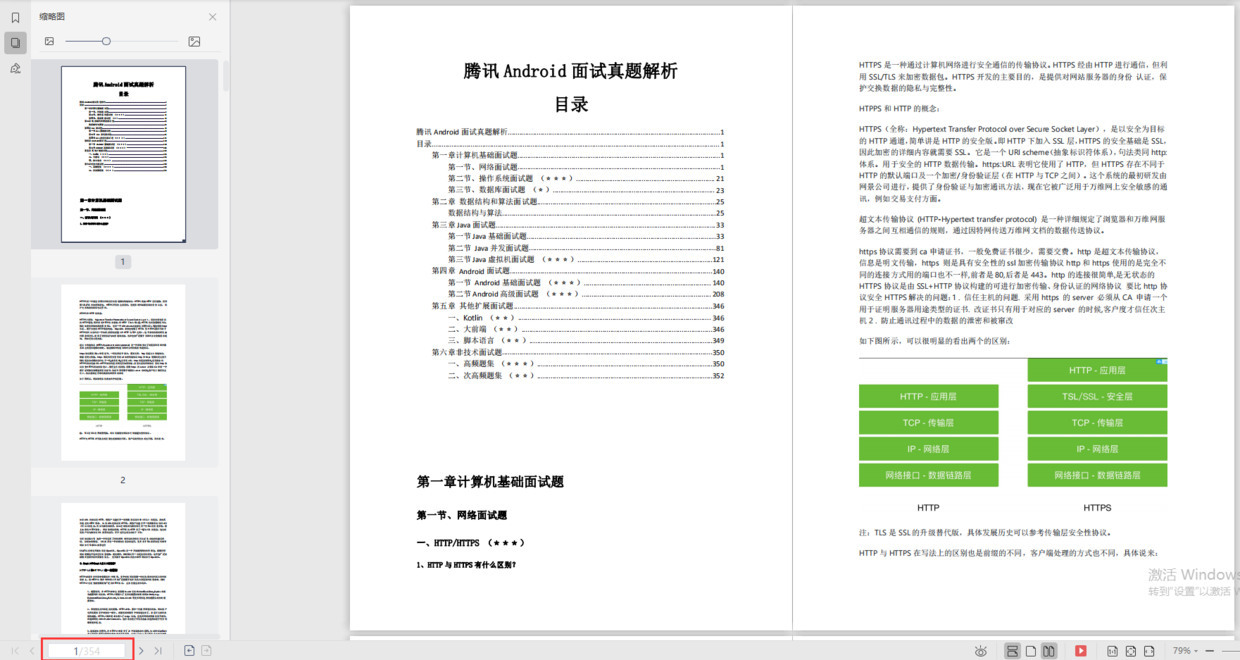The width and height of the screenshot is (1240, 660).
Task: Click the 目录 heading on page one
Action: click(571, 104)
